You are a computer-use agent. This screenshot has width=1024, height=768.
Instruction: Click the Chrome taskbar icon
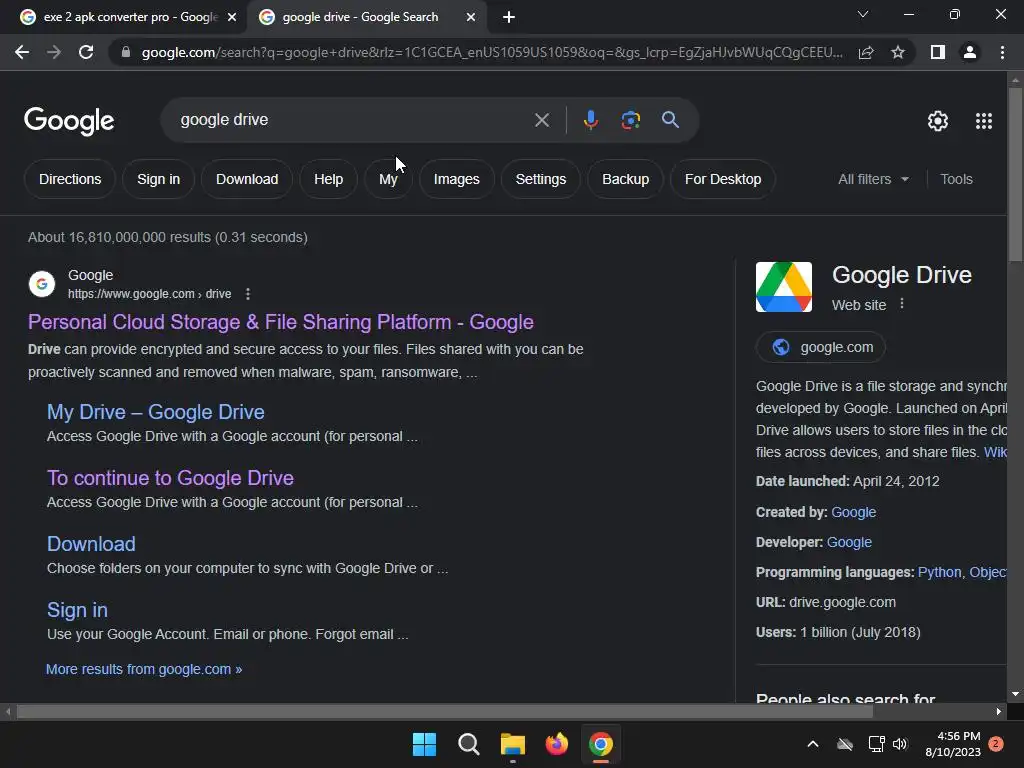tap(601, 744)
